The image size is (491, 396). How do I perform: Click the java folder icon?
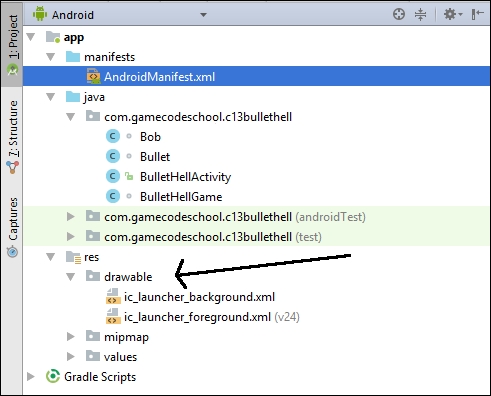click(x=73, y=97)
